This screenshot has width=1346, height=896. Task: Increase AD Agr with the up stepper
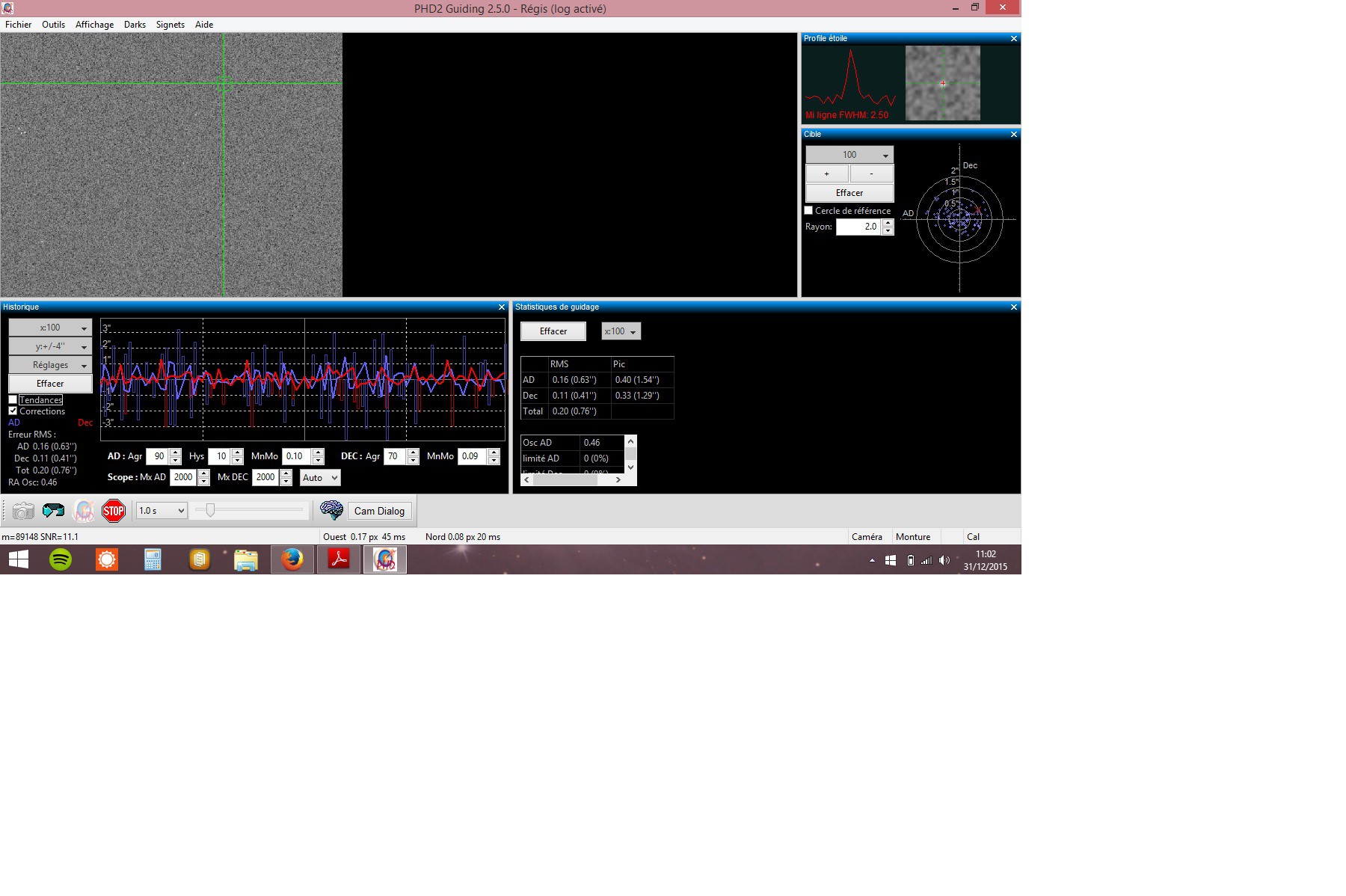[x=176, y=452]
